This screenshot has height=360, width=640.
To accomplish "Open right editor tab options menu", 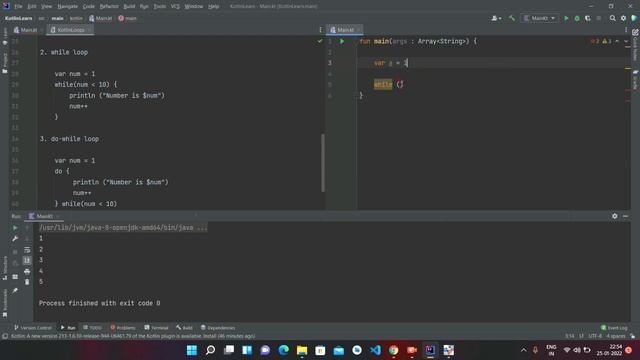I will click(x=625, y=30).
